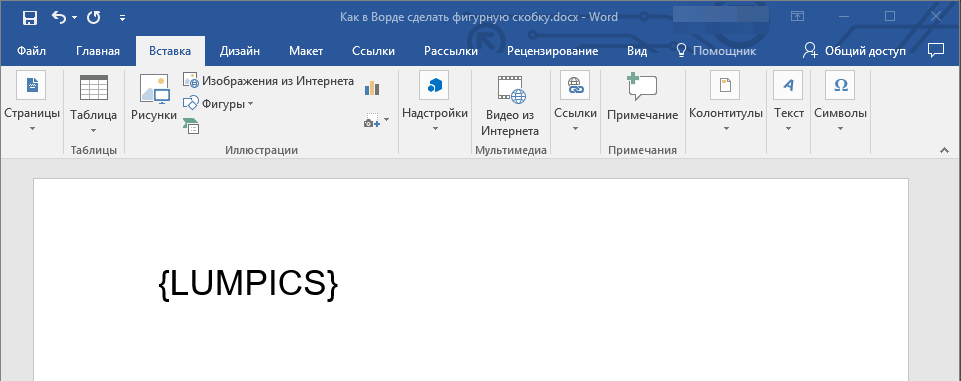Insert a chart using the bar chart icon
The width and height of the screenshot is (961, 381).
(x=372, y=88)
